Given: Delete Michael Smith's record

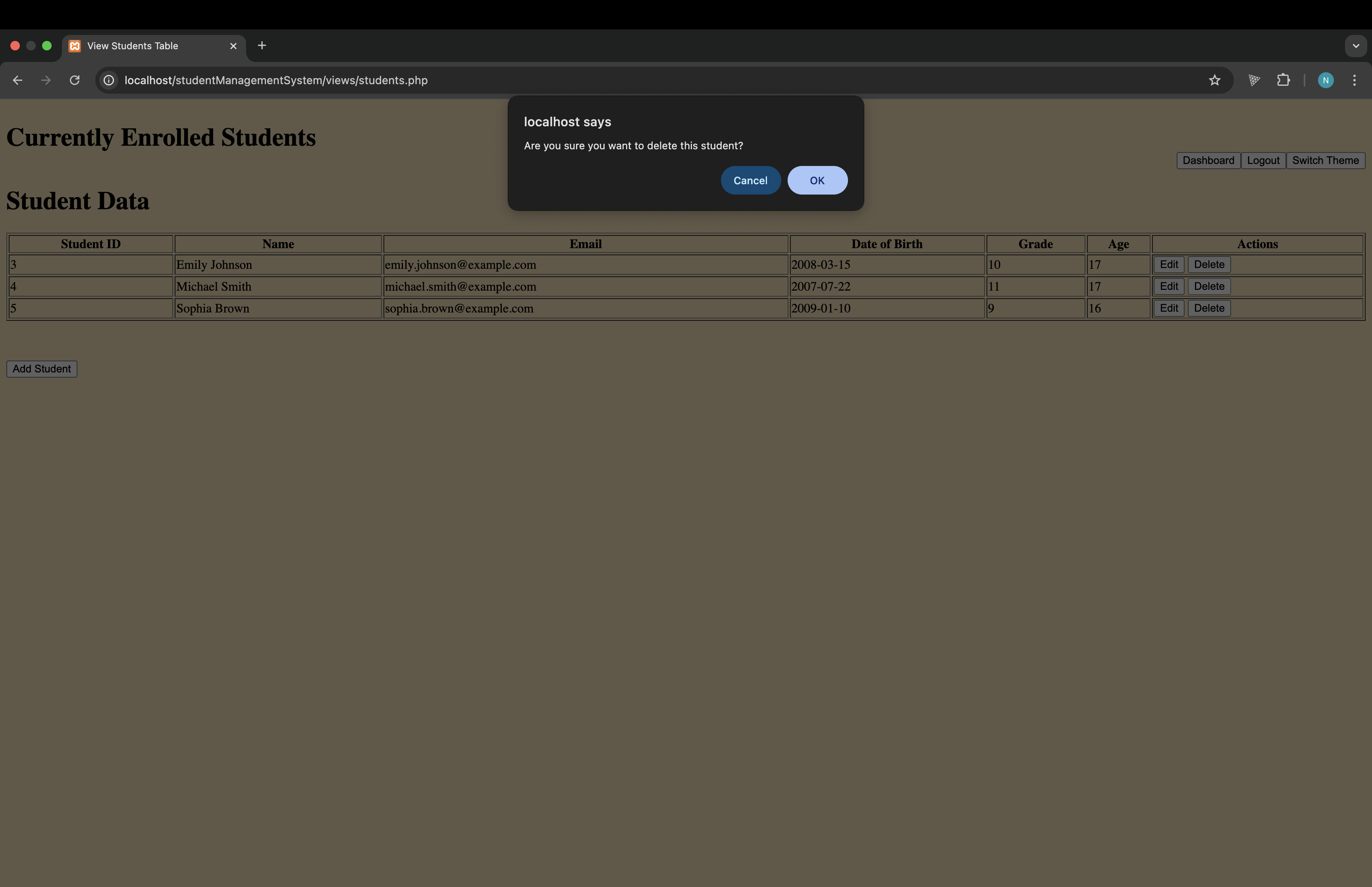Looking at the screenshot, I should pyautogui.click(x=1208, y=286).
